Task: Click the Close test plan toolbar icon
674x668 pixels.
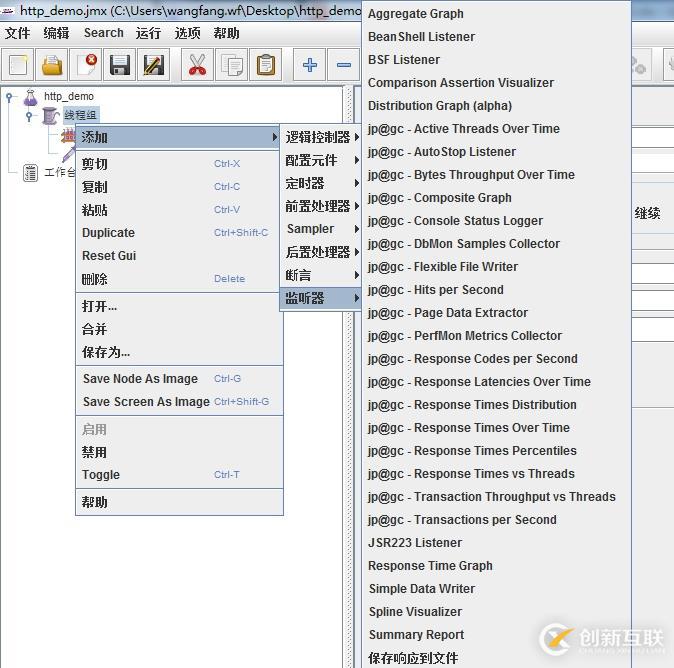Action: [x=86, y=65]
